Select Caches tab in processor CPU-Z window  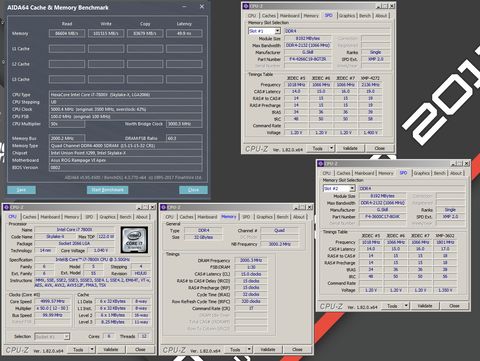point(29,217)
